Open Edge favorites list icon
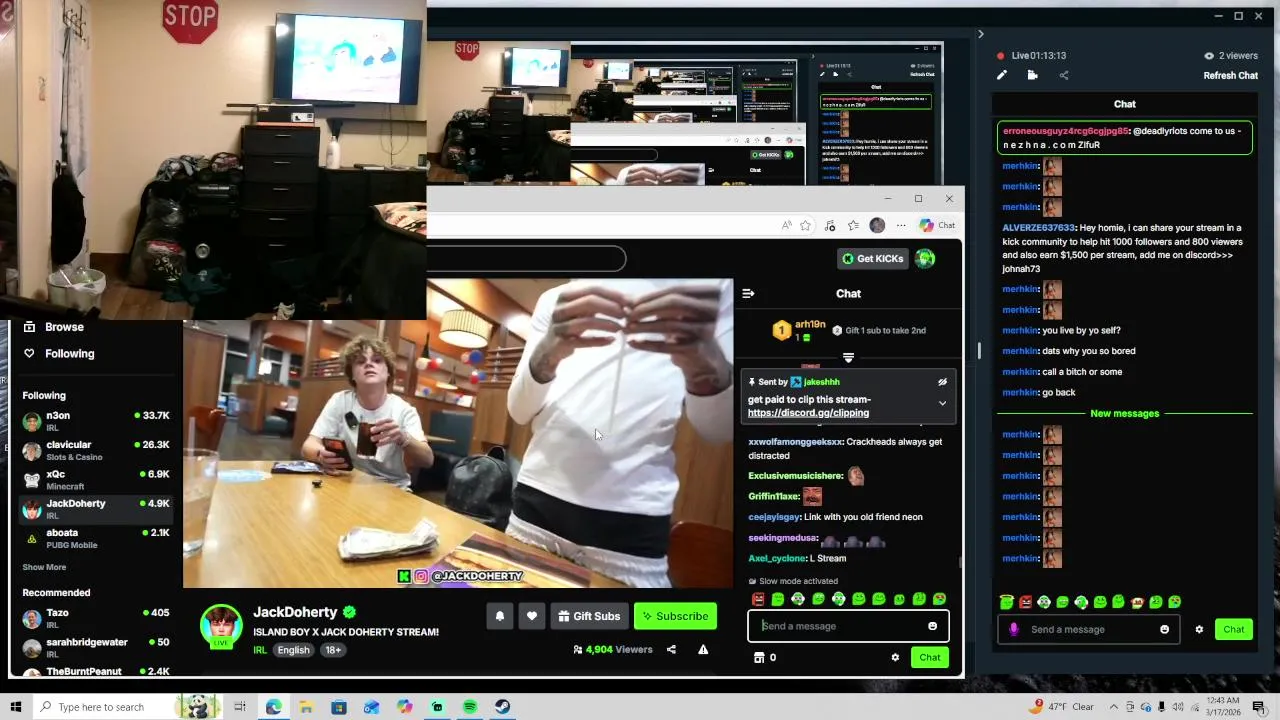Image resolution: width=1280 pixels, height=720 pixels. [x=853, y=226]
